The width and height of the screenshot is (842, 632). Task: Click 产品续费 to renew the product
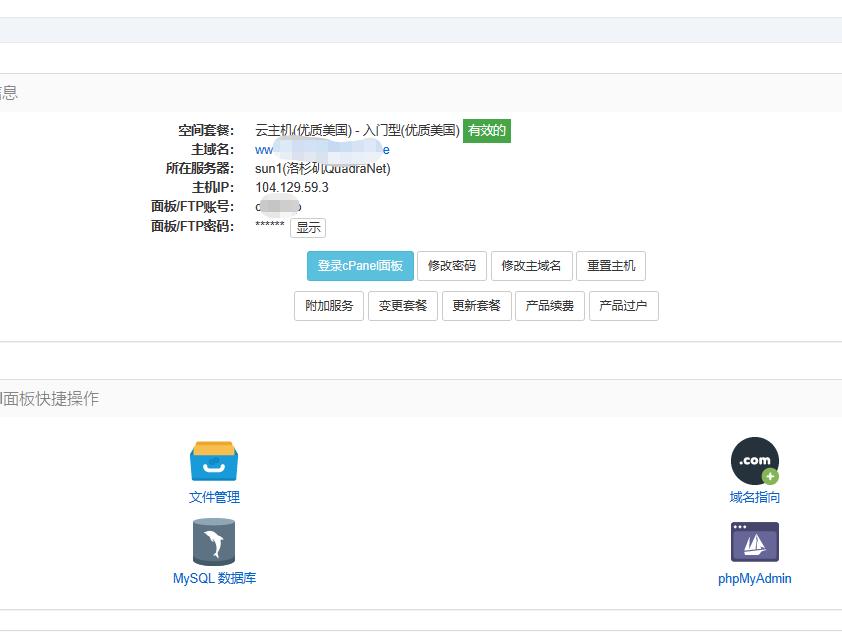(x=549, y=306)
